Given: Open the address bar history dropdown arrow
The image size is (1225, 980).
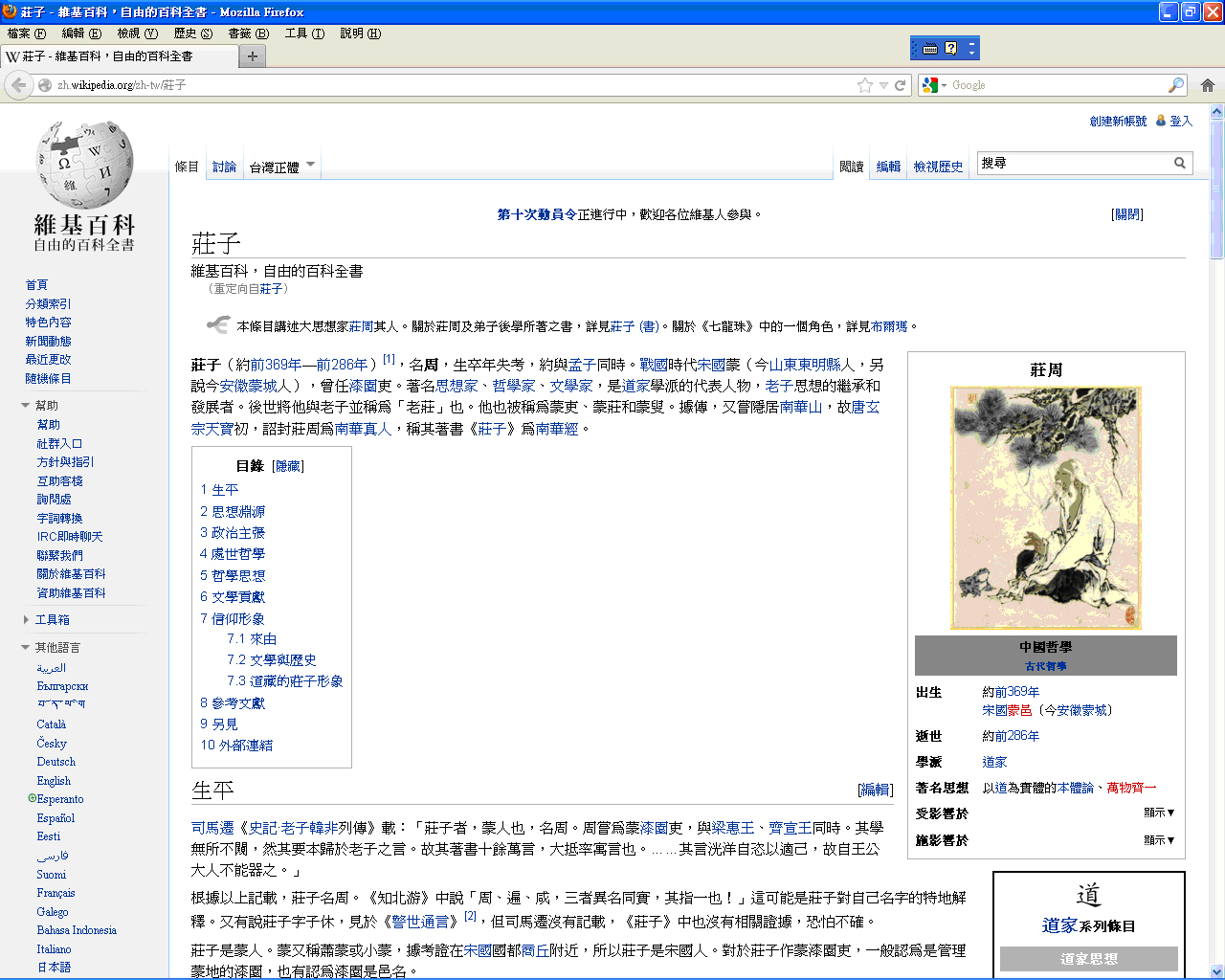Looking at the screenshot, I should (883, 85).
